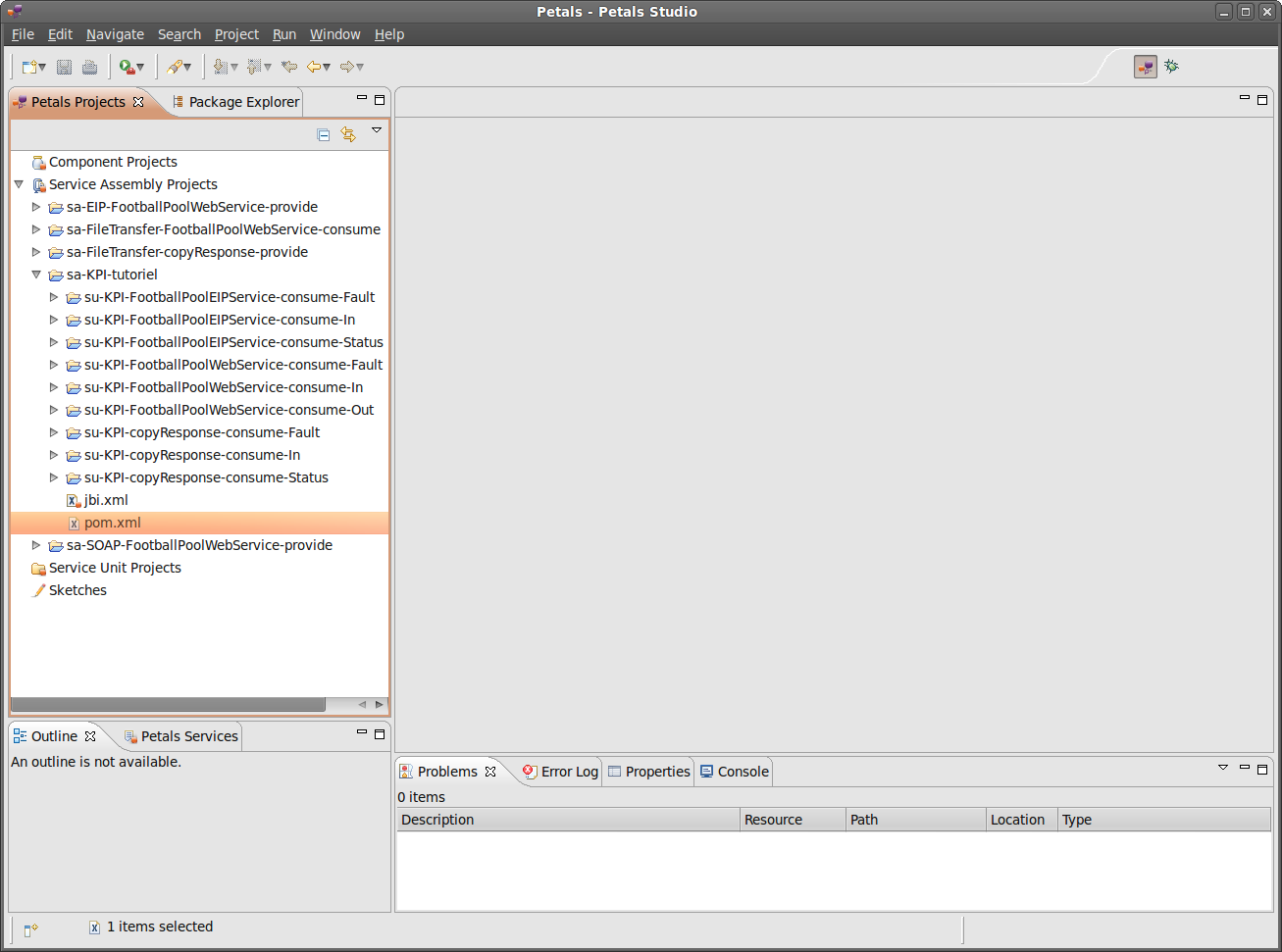Expand sa-EIP-FootballPoolWebService-provide tree node
The height and width of the screenshot is (952, 1282).
(36, 207)
